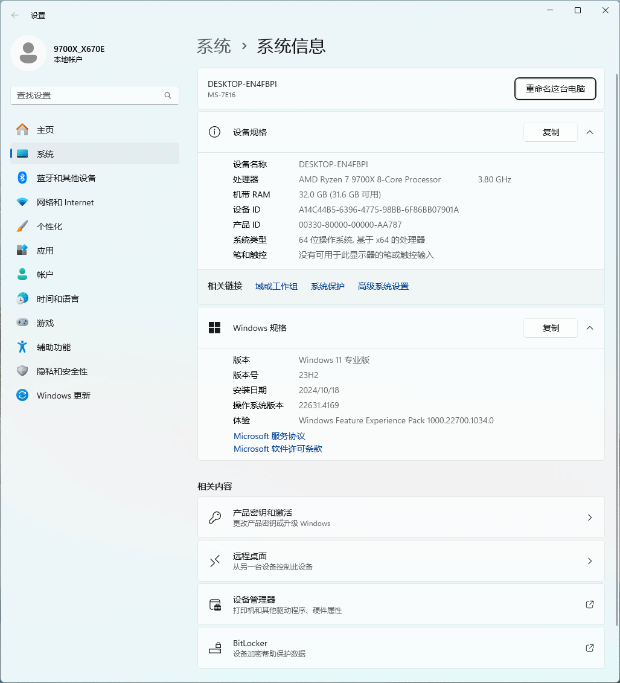
Task: Open the 域或工作组 link
Action: click(276, 286)
